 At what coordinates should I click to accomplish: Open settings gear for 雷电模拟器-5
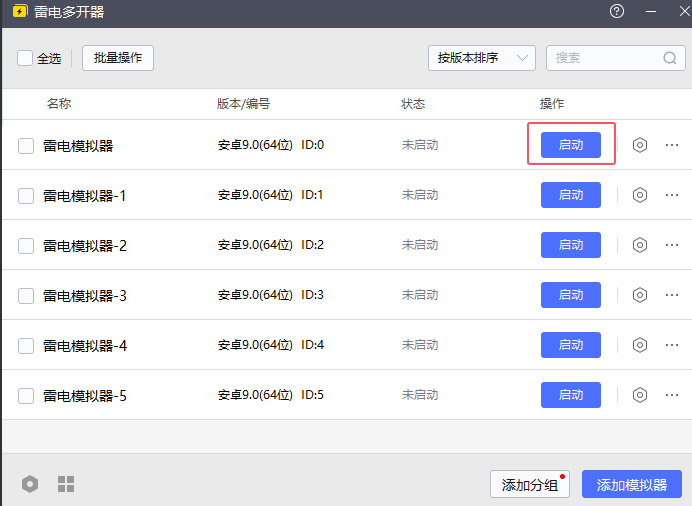639,395
